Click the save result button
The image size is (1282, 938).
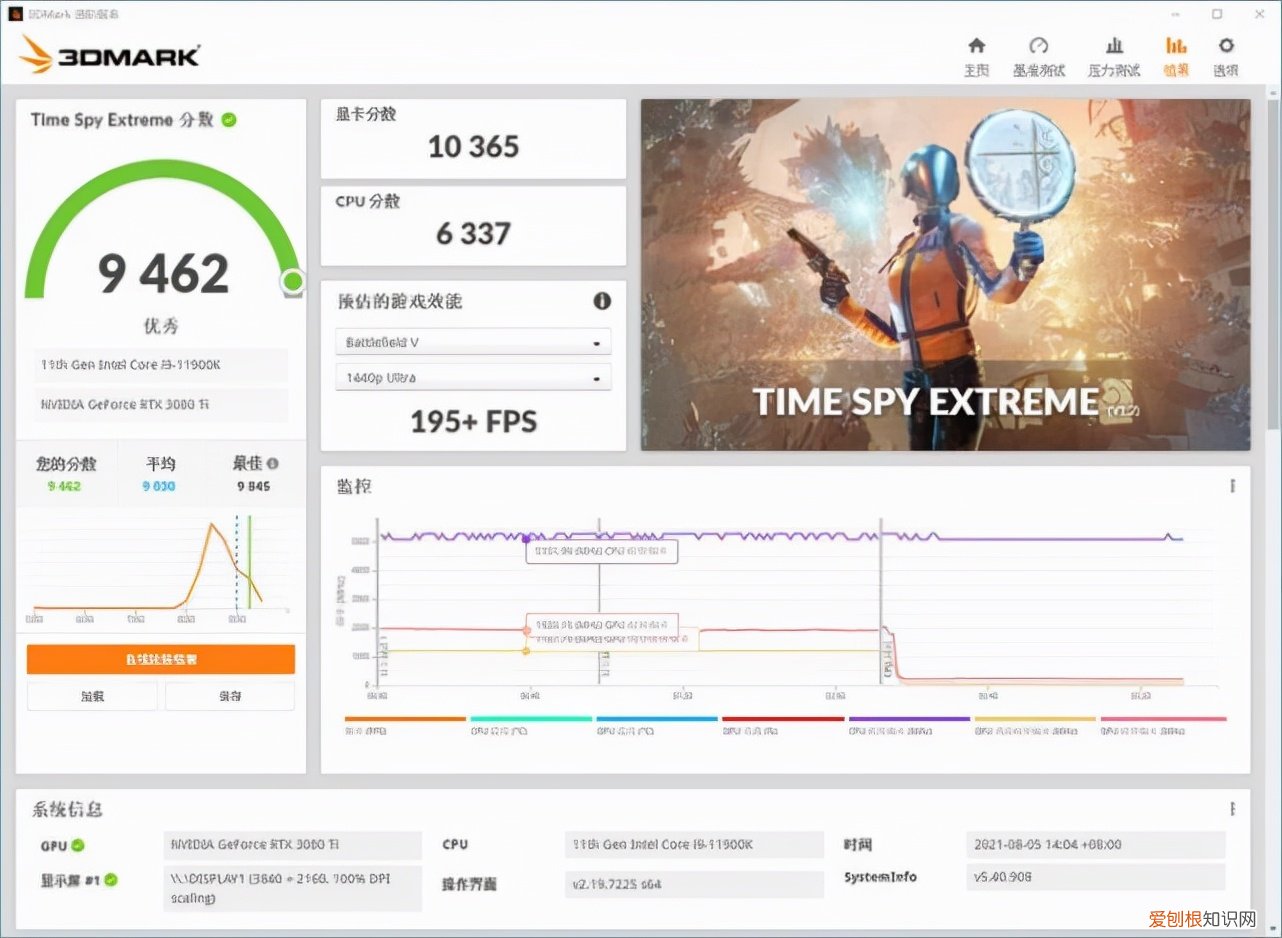pyautogui.click(x=229, y=695)
